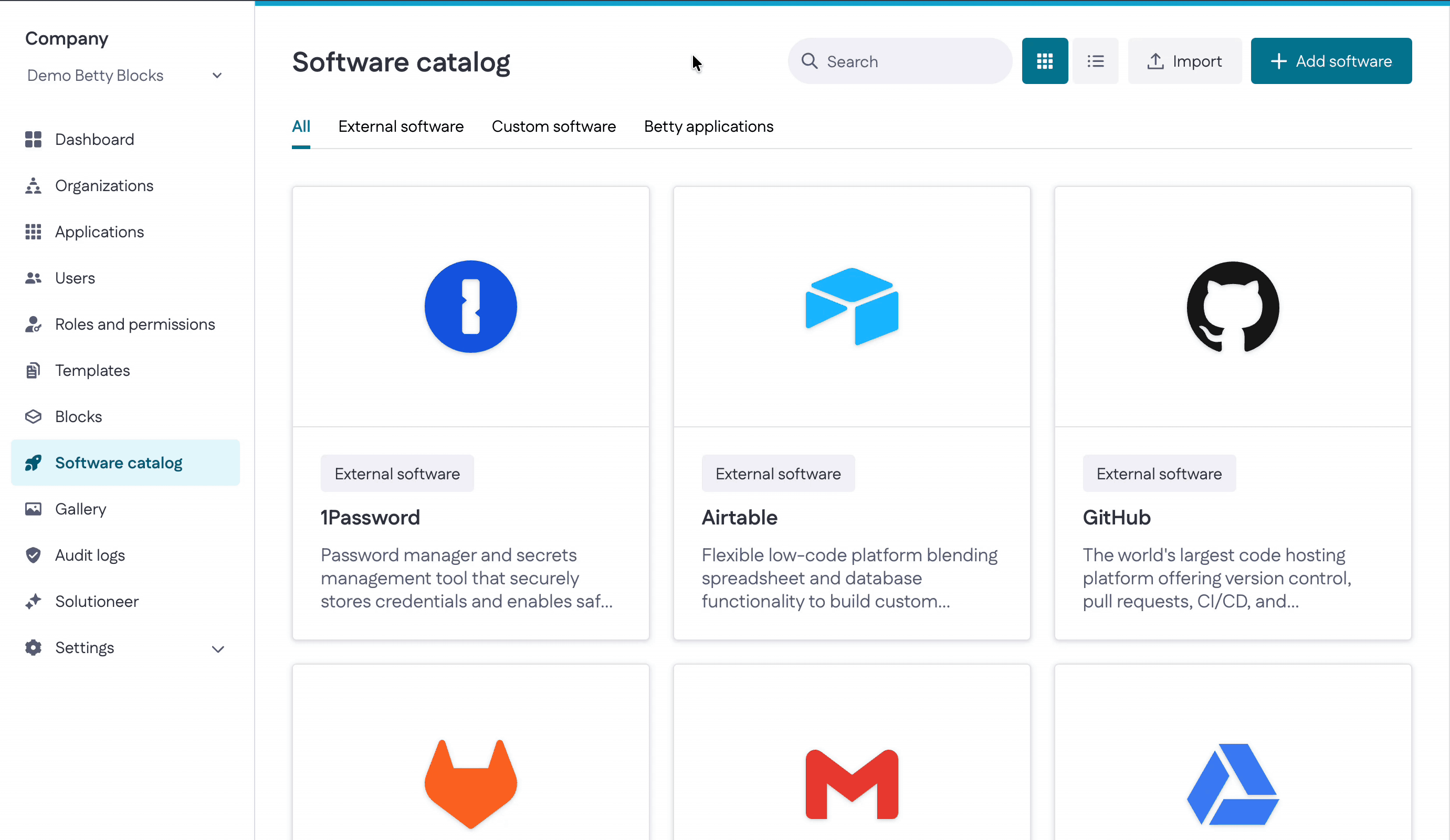
Task: Expand the Demo Betty Blocks company dropdown
Action: pyautogui.click(x=124, y=76)
